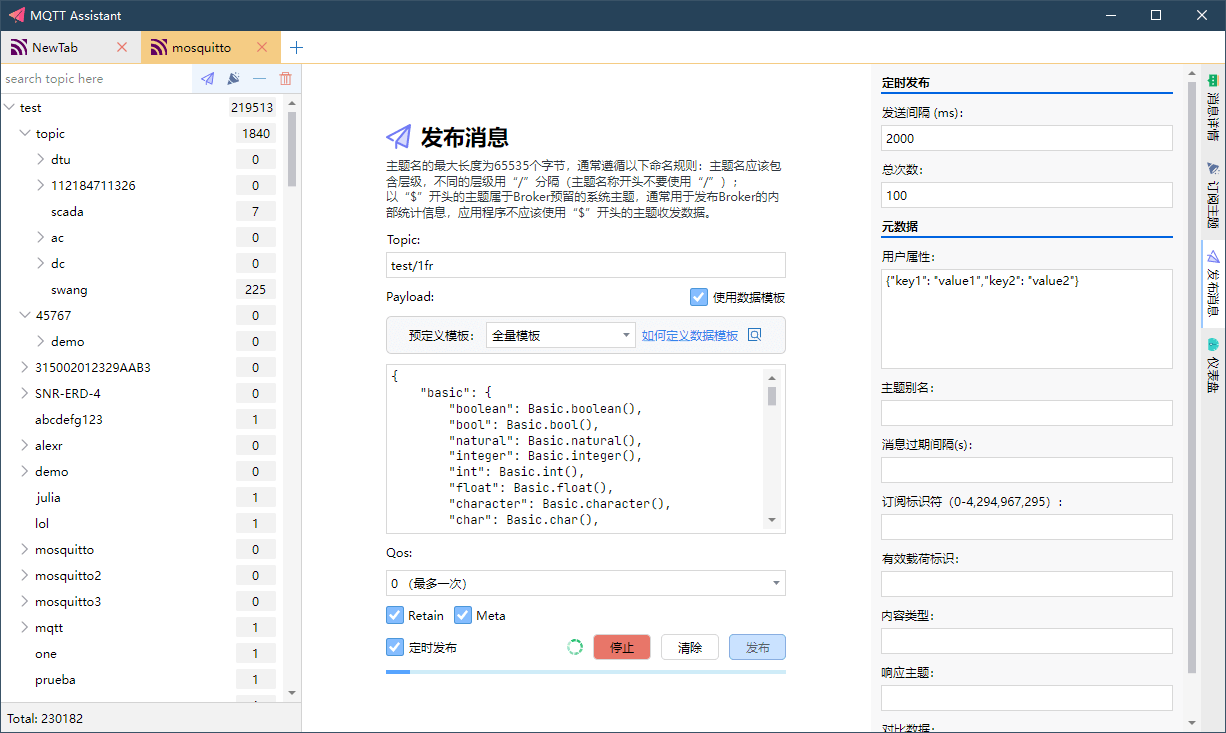Image resolution: width=1226 pixels, height=733 pixels.
Task: Disable the 定时发布 scheduled publish checkbox
Action: [x=395, y=647]
